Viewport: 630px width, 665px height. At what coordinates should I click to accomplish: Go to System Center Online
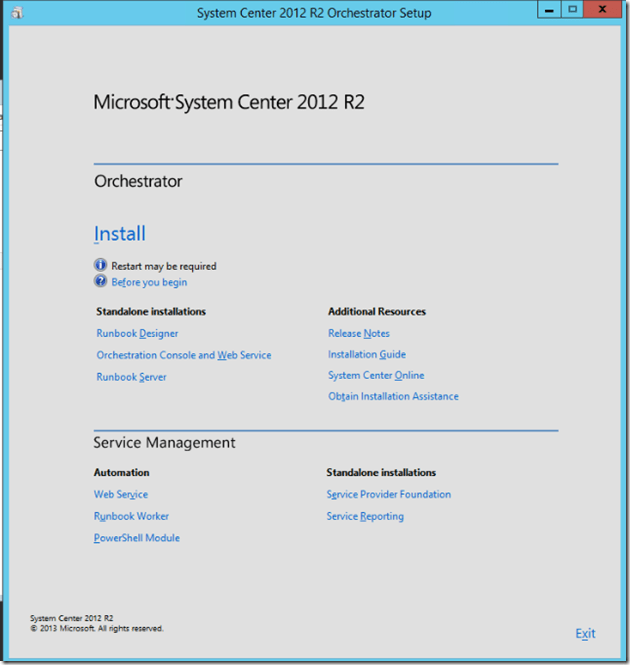(x=376, y=376)
